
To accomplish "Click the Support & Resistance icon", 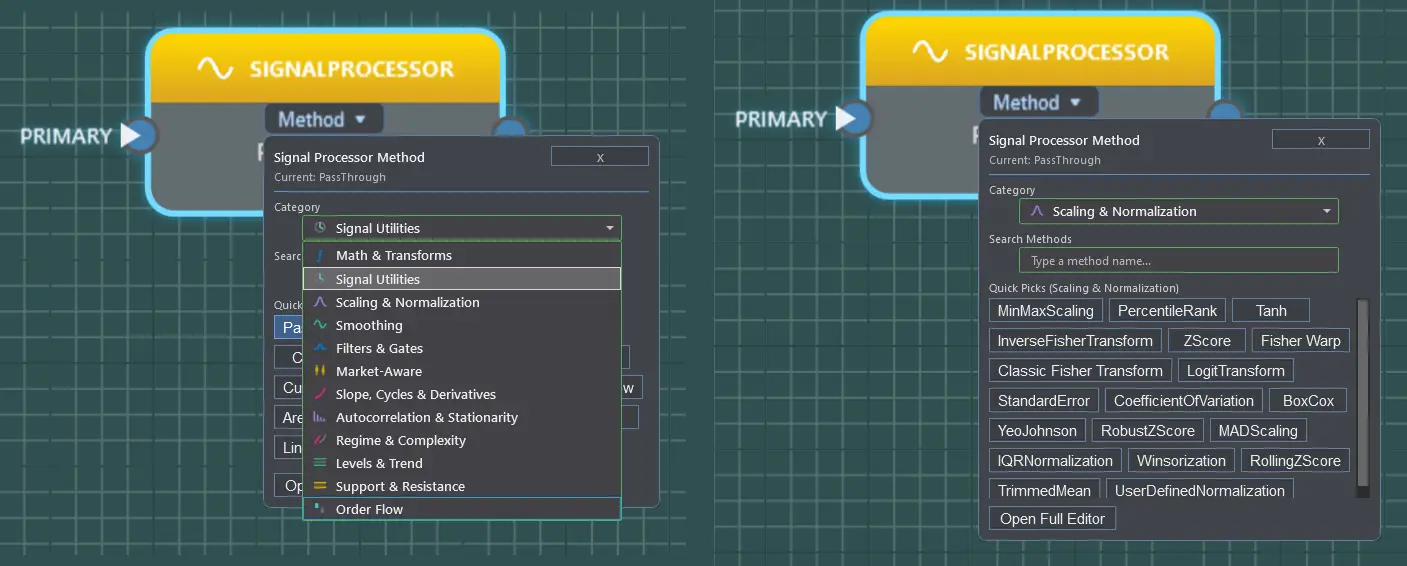I will (x=320, y=486).
